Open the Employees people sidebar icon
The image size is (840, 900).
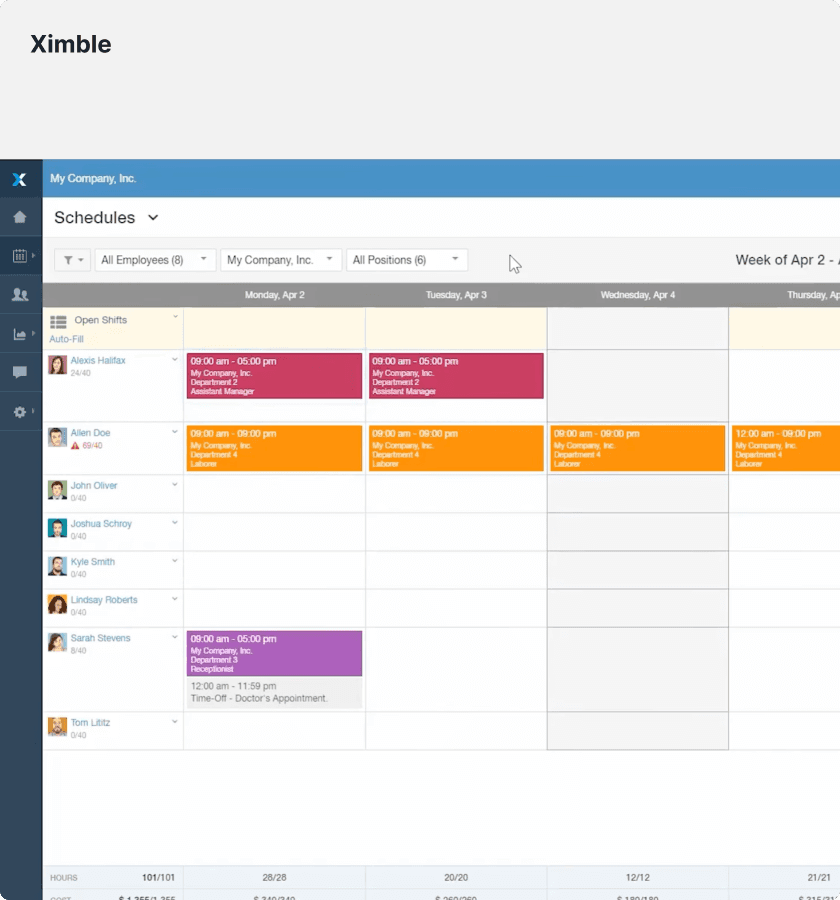[20, 294]
